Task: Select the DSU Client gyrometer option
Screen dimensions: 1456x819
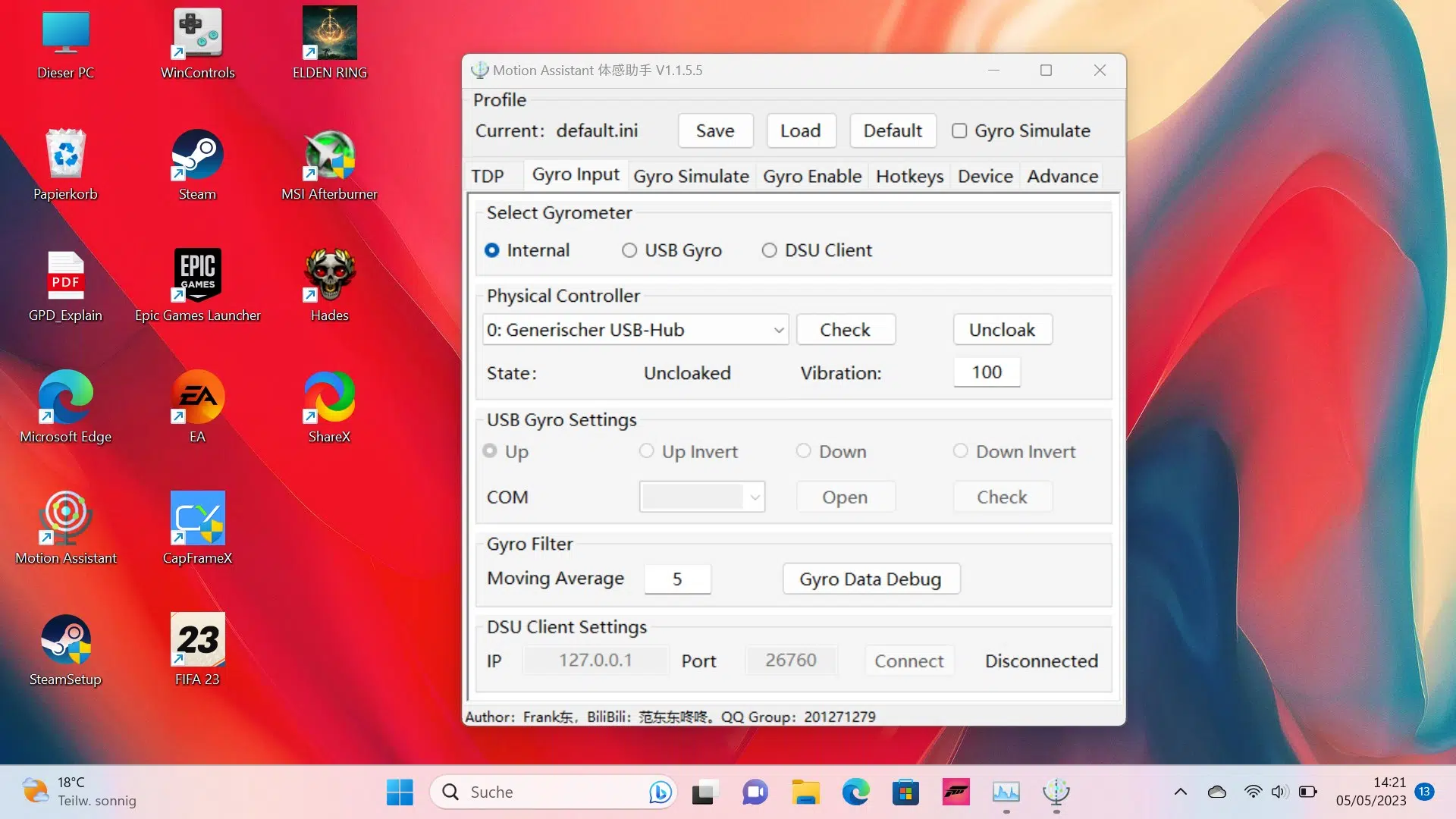Action: coord(769,250)
